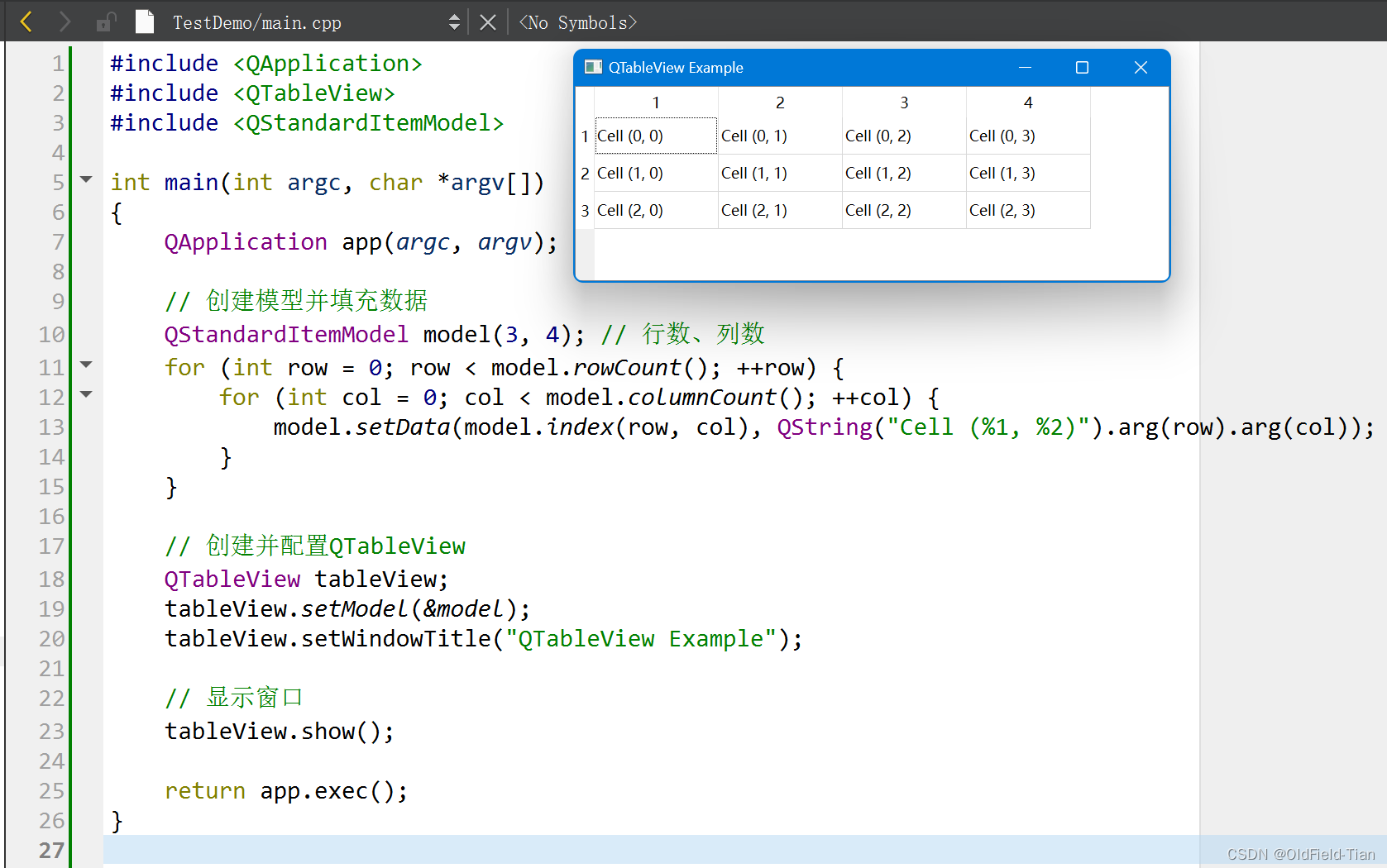The image size is (1387, 868).
Task: Select column header 3 in table
Action: pos(904,103)
